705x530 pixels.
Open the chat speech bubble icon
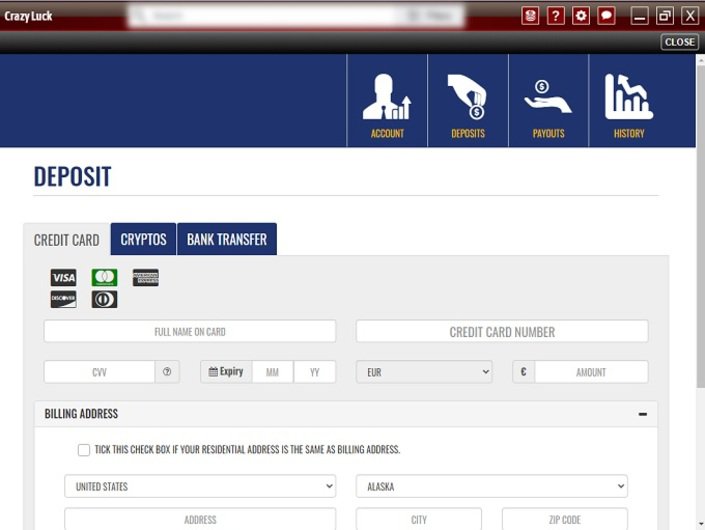pos(606,16)
